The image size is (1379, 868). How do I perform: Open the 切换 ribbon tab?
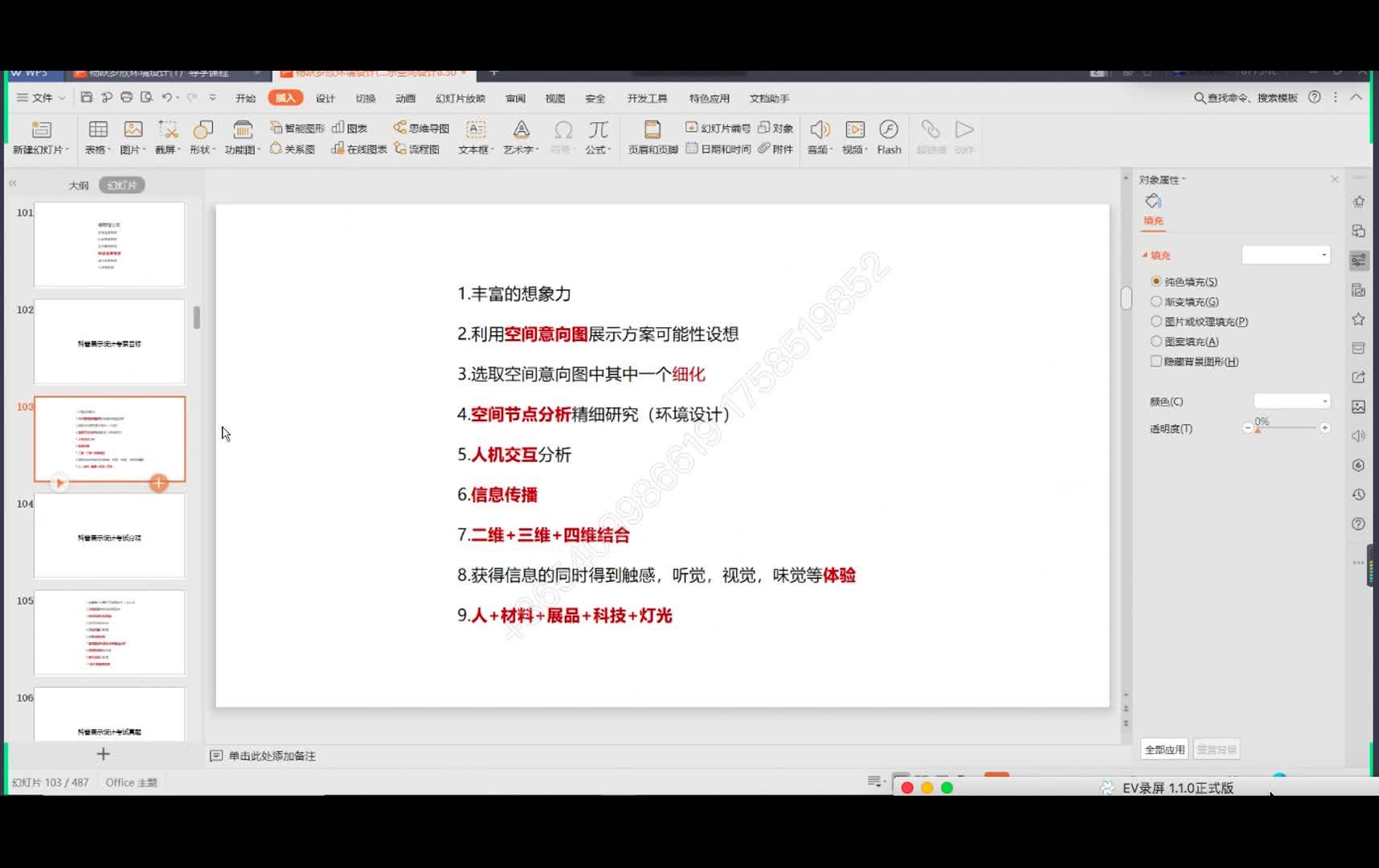366,98
